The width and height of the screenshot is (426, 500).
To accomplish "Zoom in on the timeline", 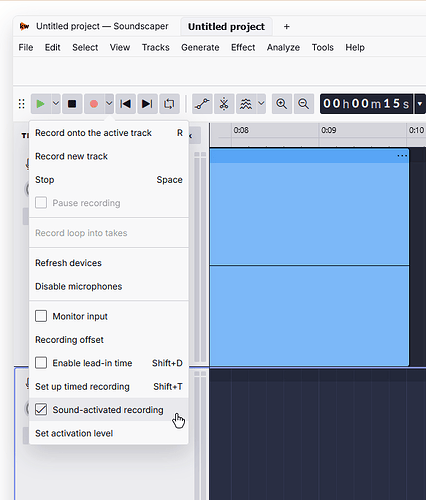I will [282, 104].
